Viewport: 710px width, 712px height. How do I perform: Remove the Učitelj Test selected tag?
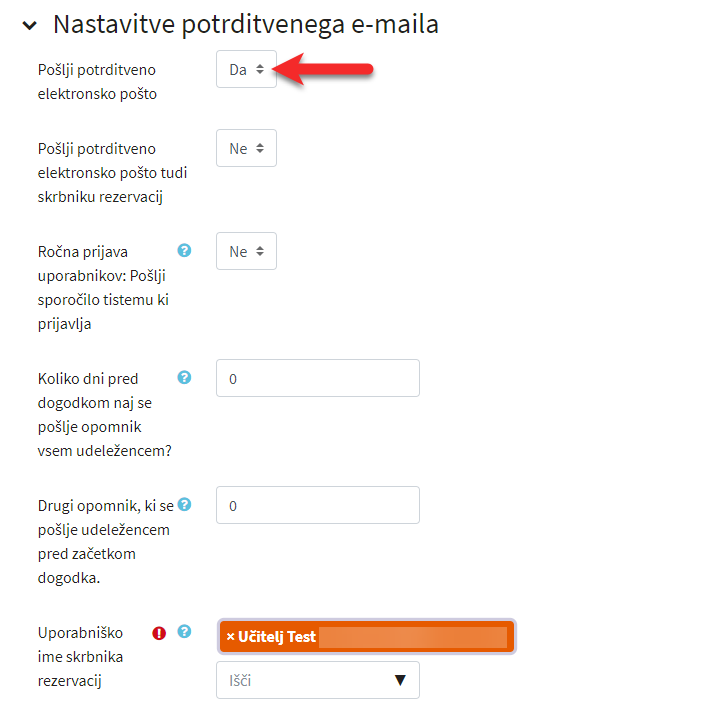[230, 637]
